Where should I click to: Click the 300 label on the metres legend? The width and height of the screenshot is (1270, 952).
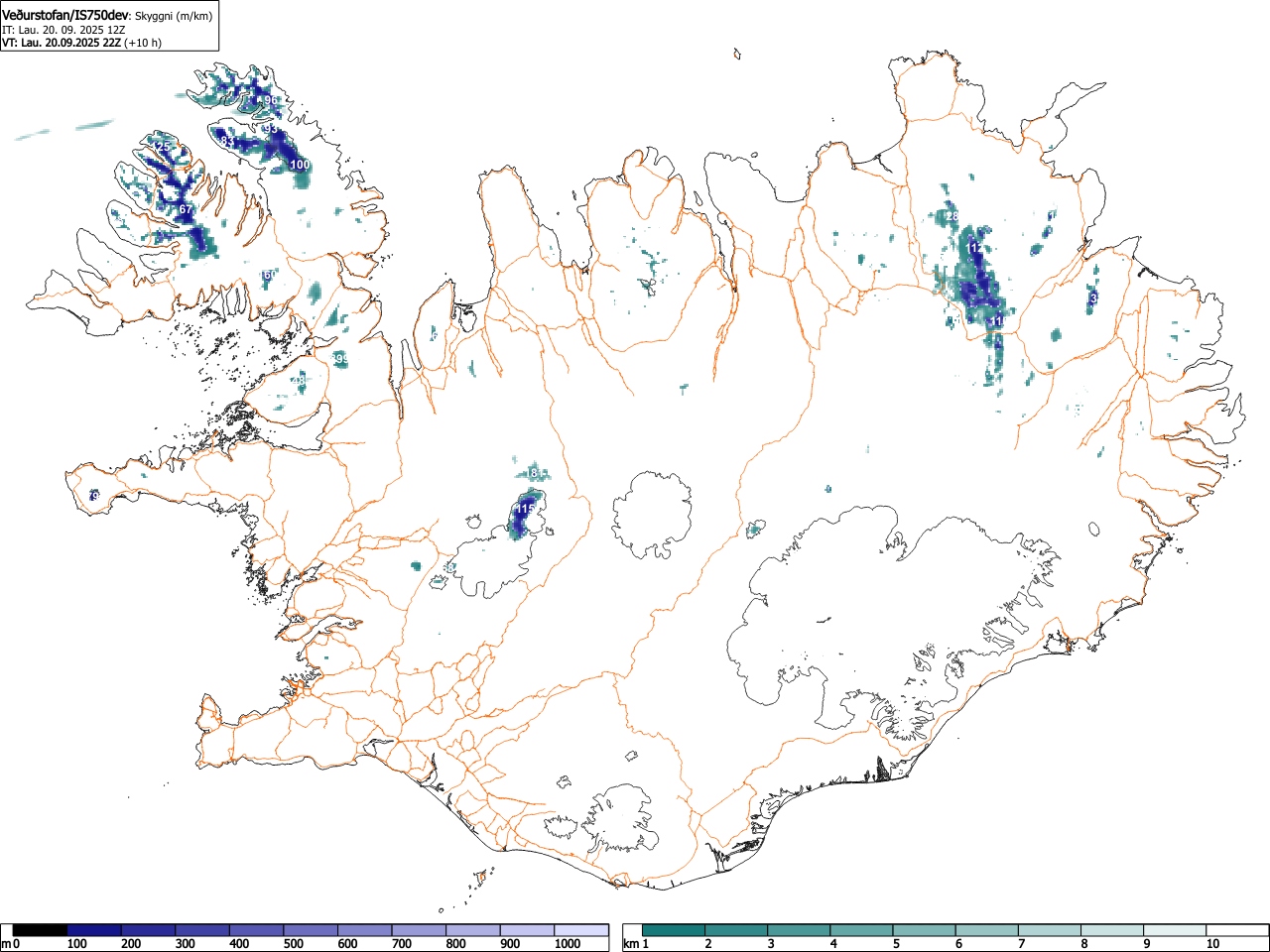[185, 944]
